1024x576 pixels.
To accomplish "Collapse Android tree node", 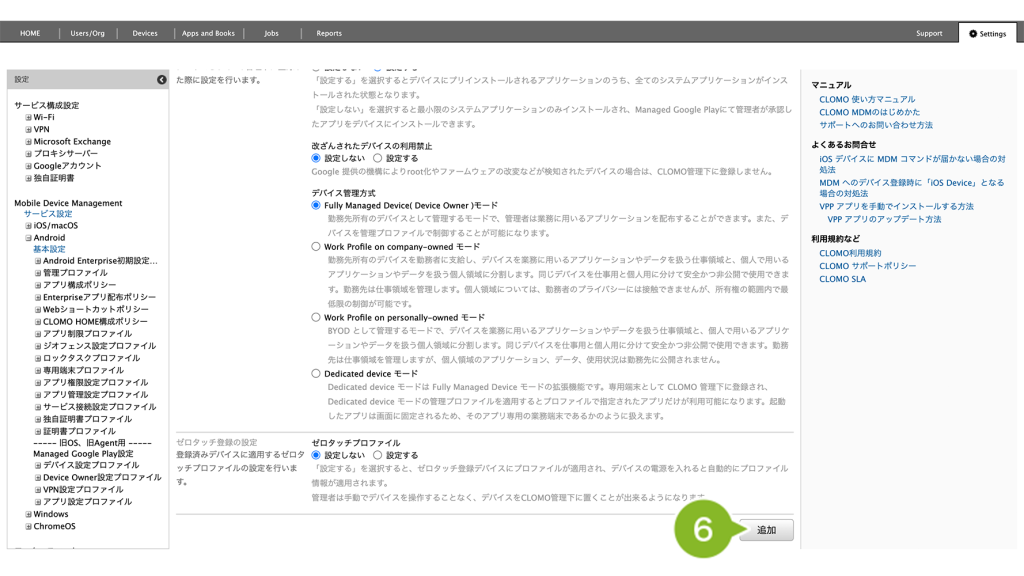I will pos(28,238).
